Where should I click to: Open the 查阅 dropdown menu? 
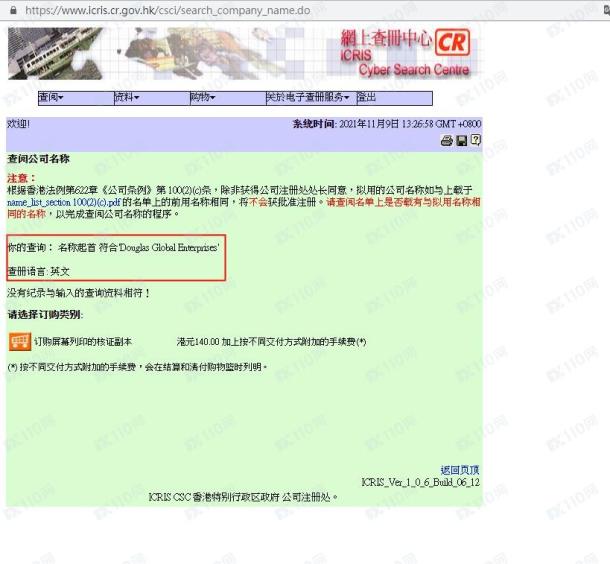pos(51,97)
